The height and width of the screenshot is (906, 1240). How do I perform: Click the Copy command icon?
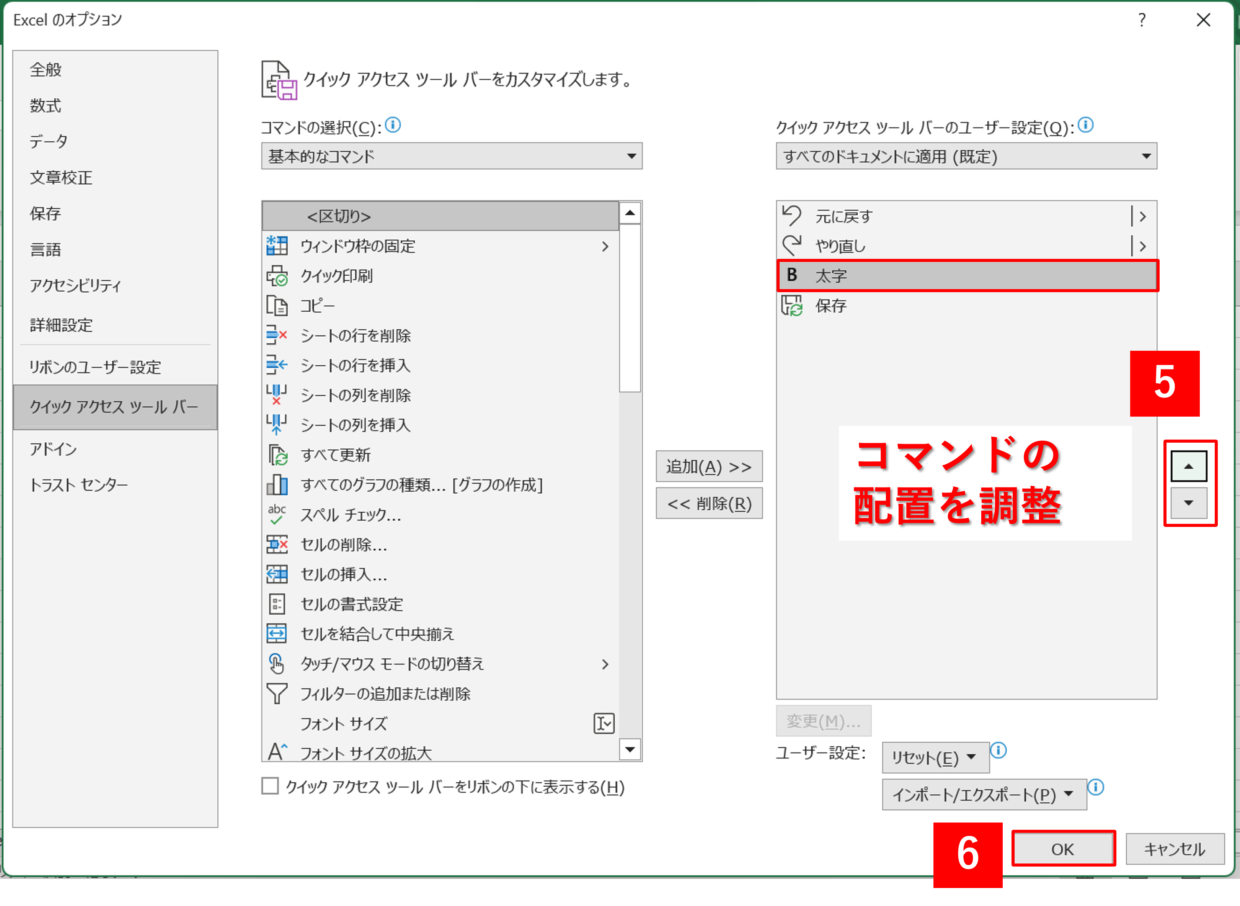277,306
